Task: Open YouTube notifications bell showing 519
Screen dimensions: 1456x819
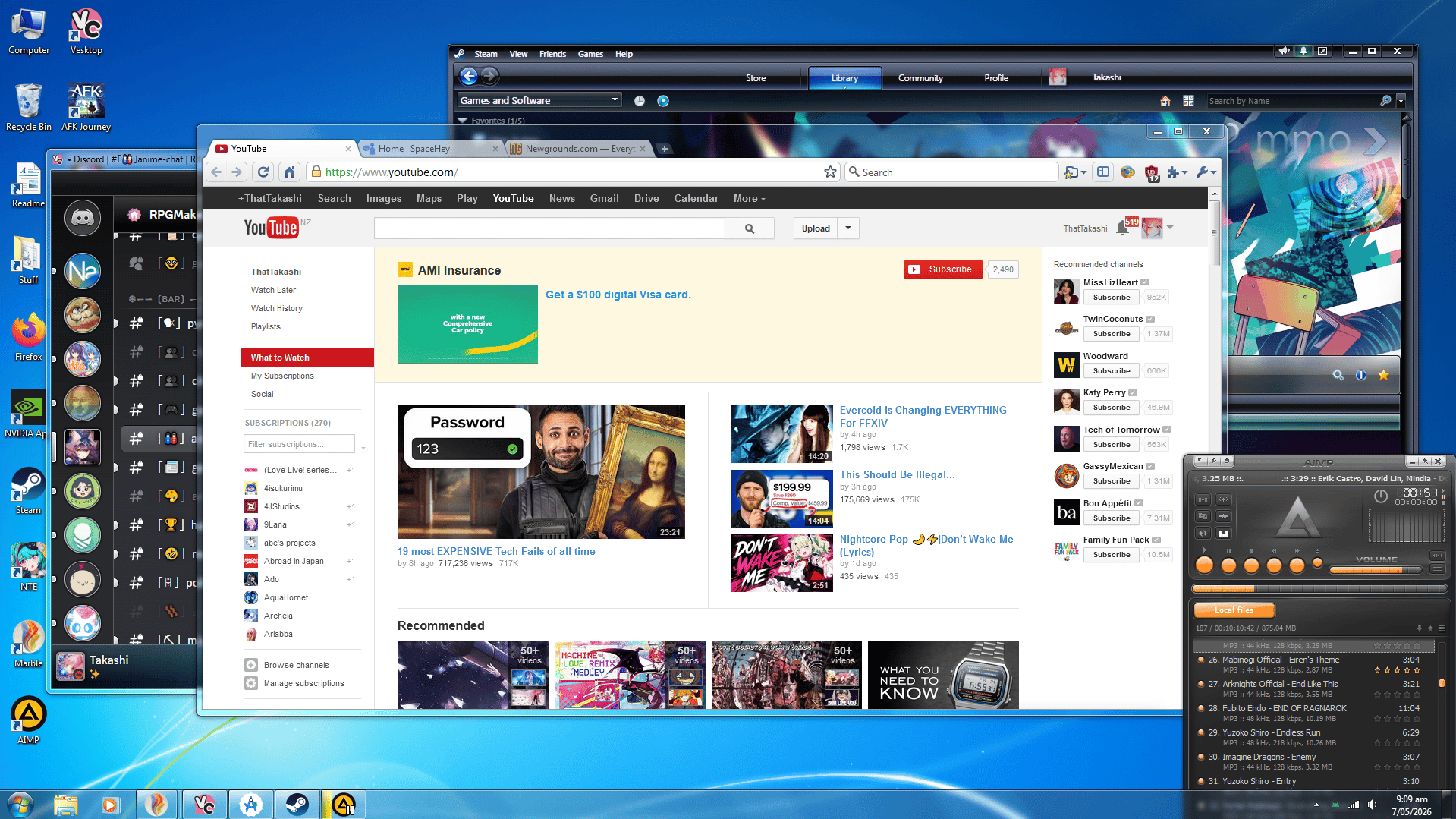Action: [x=1123, y=228]
